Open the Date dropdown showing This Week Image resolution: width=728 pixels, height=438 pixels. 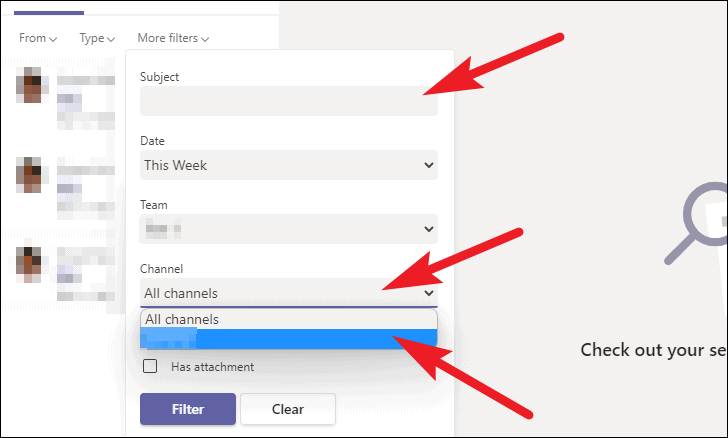tap(289, 165)
